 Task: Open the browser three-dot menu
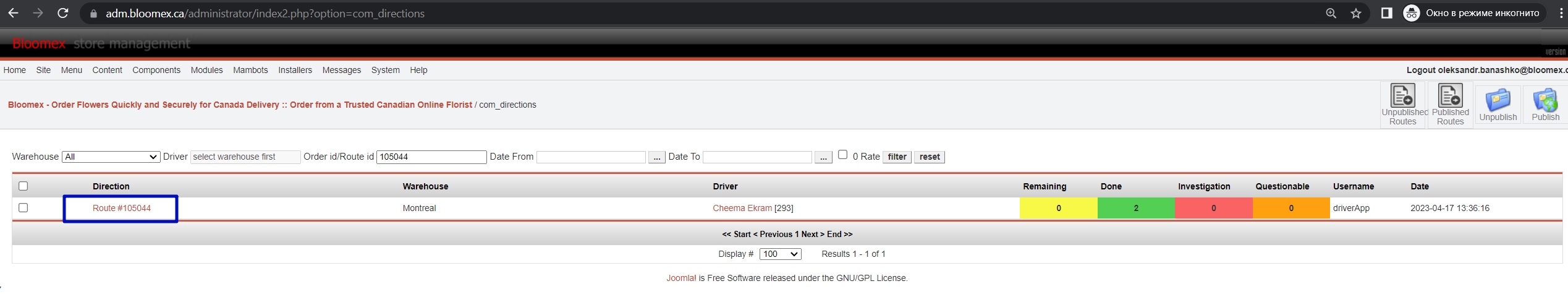[x=1561, y=13]
